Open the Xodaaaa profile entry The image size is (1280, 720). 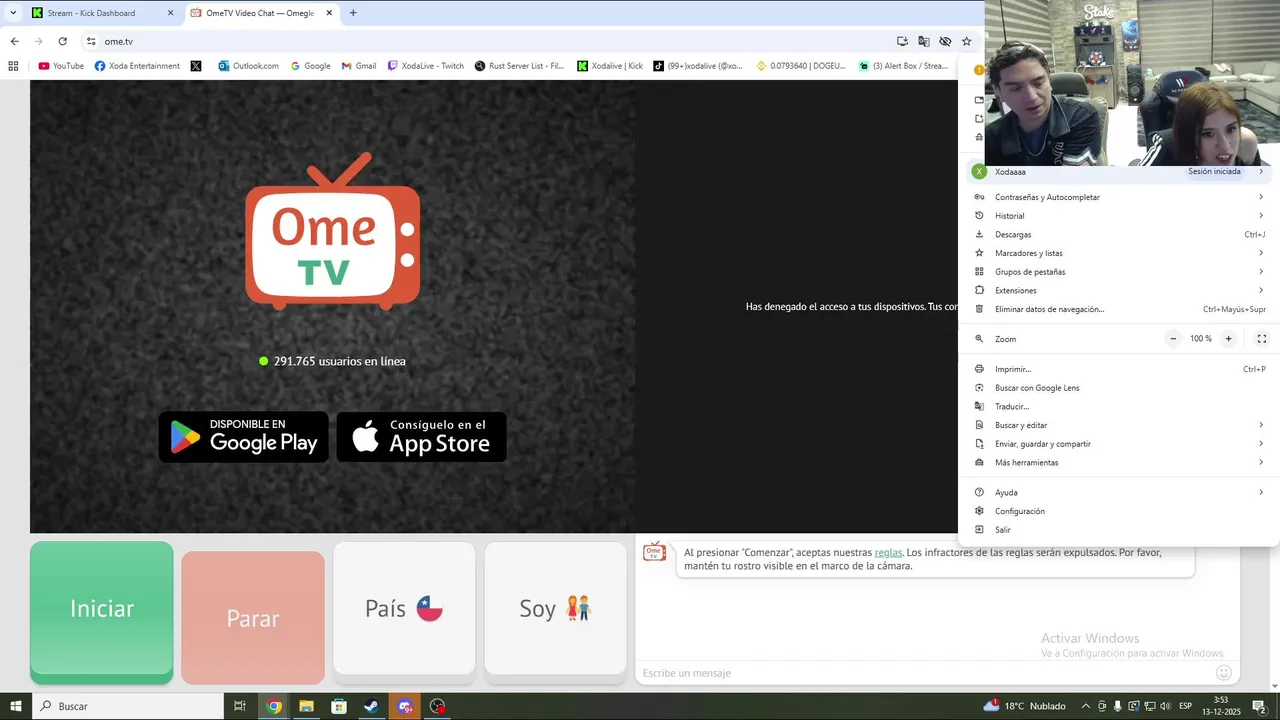point(1119,172)
